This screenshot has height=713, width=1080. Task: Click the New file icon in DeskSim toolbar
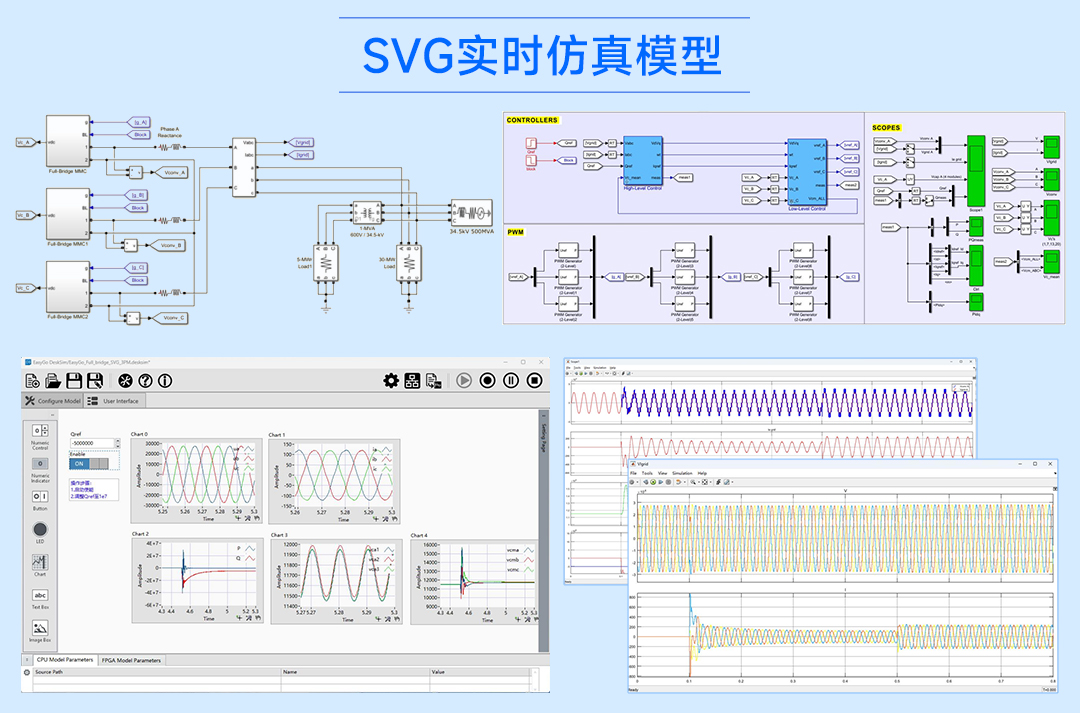point(32,380)
